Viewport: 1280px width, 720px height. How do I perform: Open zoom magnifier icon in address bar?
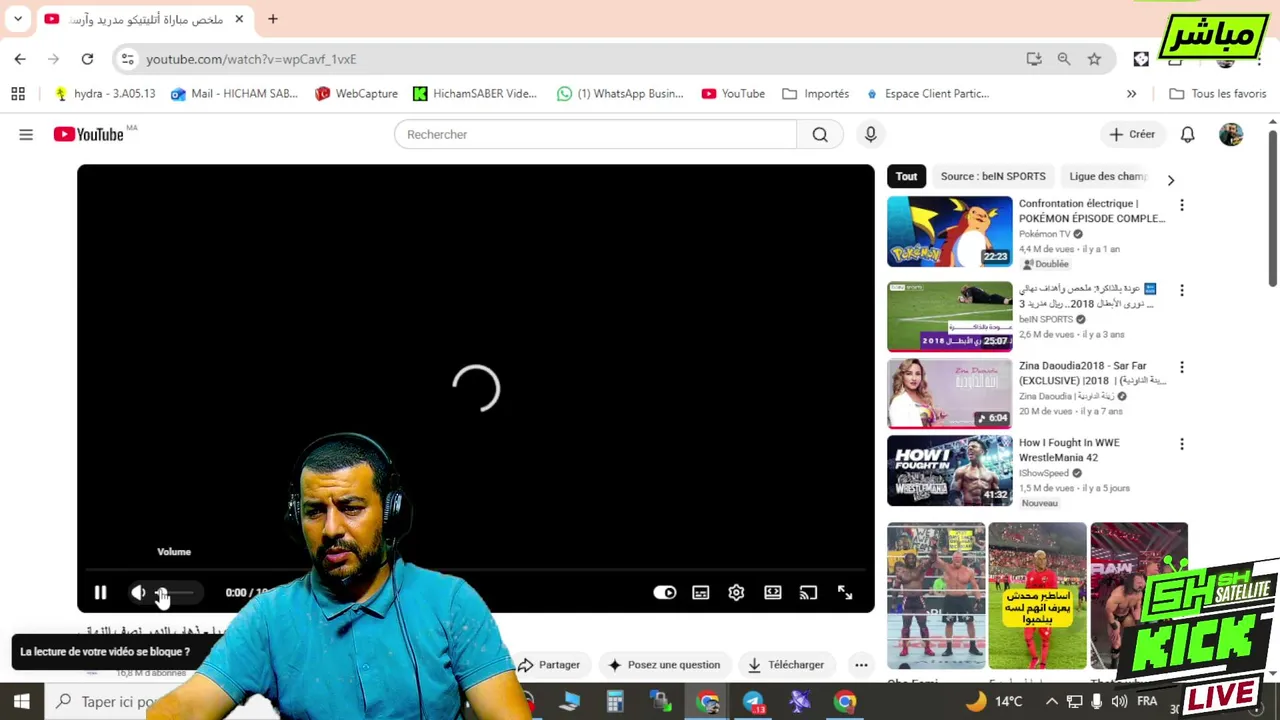(x=1064, y=59)
